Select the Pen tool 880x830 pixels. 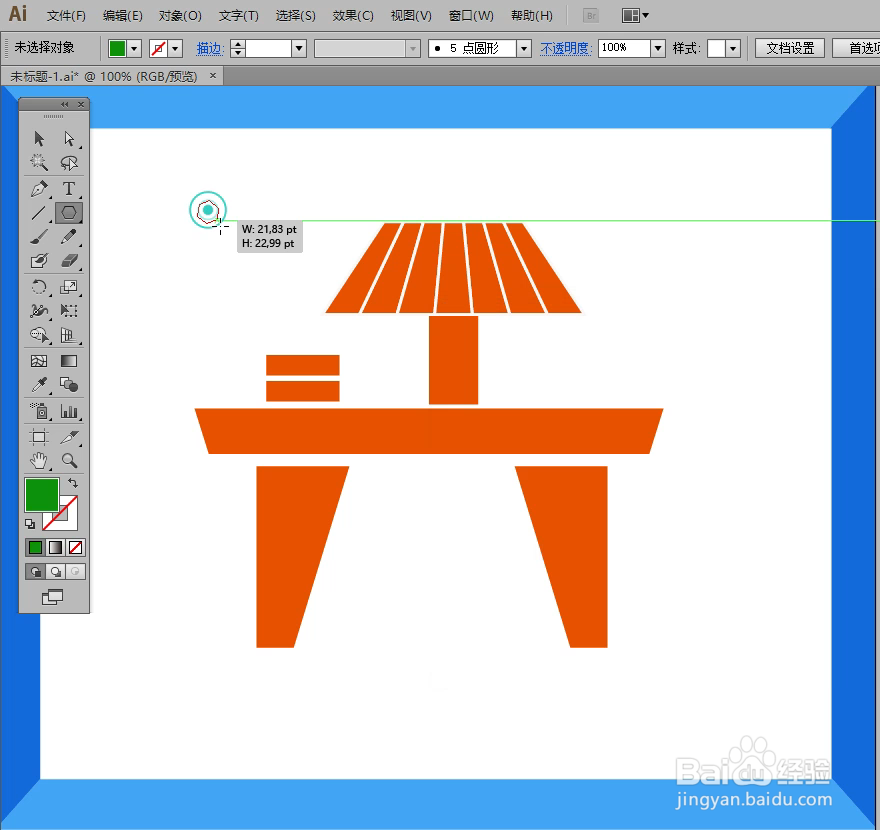point(38,188)
